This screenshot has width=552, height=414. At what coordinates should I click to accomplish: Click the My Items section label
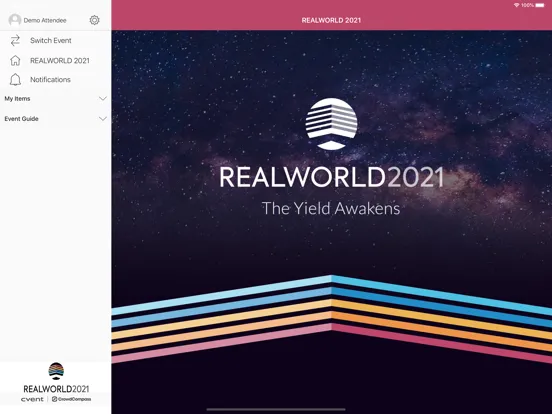point(17,99)
